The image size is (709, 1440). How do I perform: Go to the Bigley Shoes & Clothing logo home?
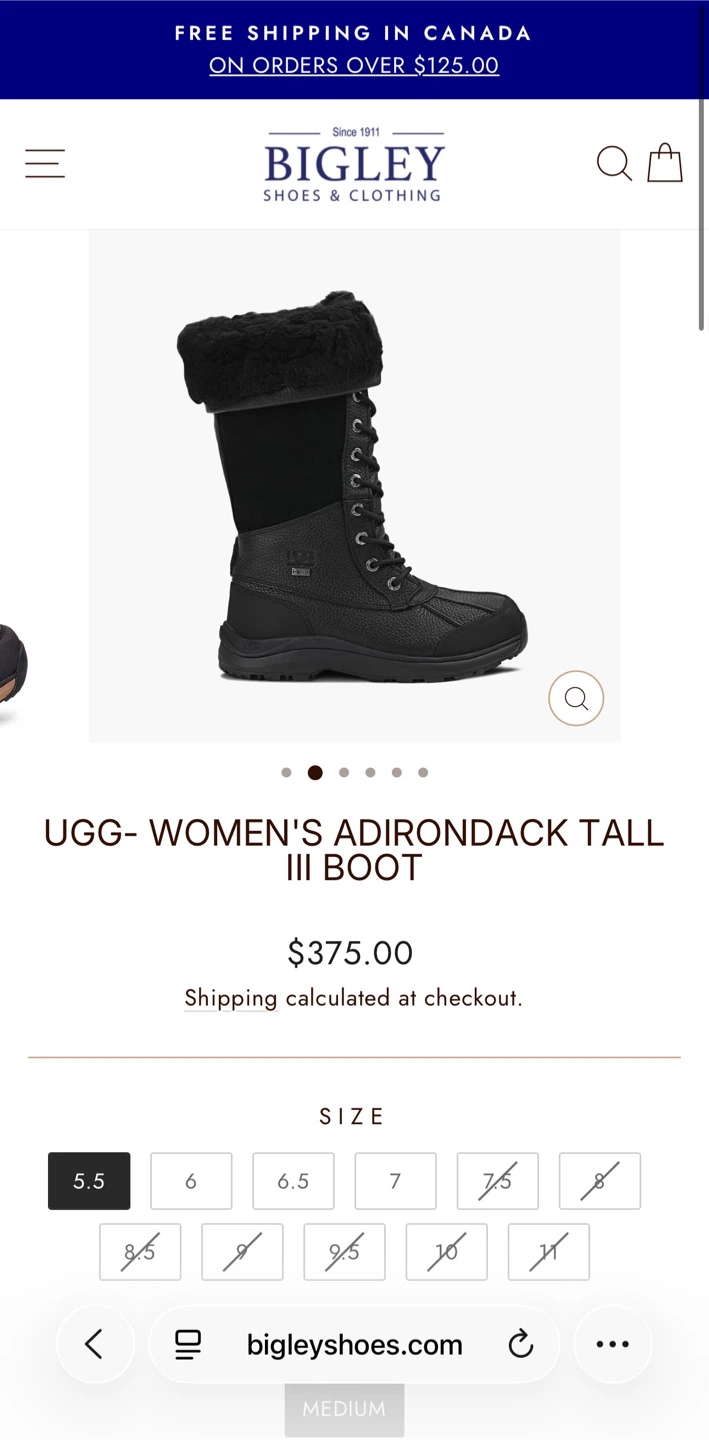(x=354, y=165)
